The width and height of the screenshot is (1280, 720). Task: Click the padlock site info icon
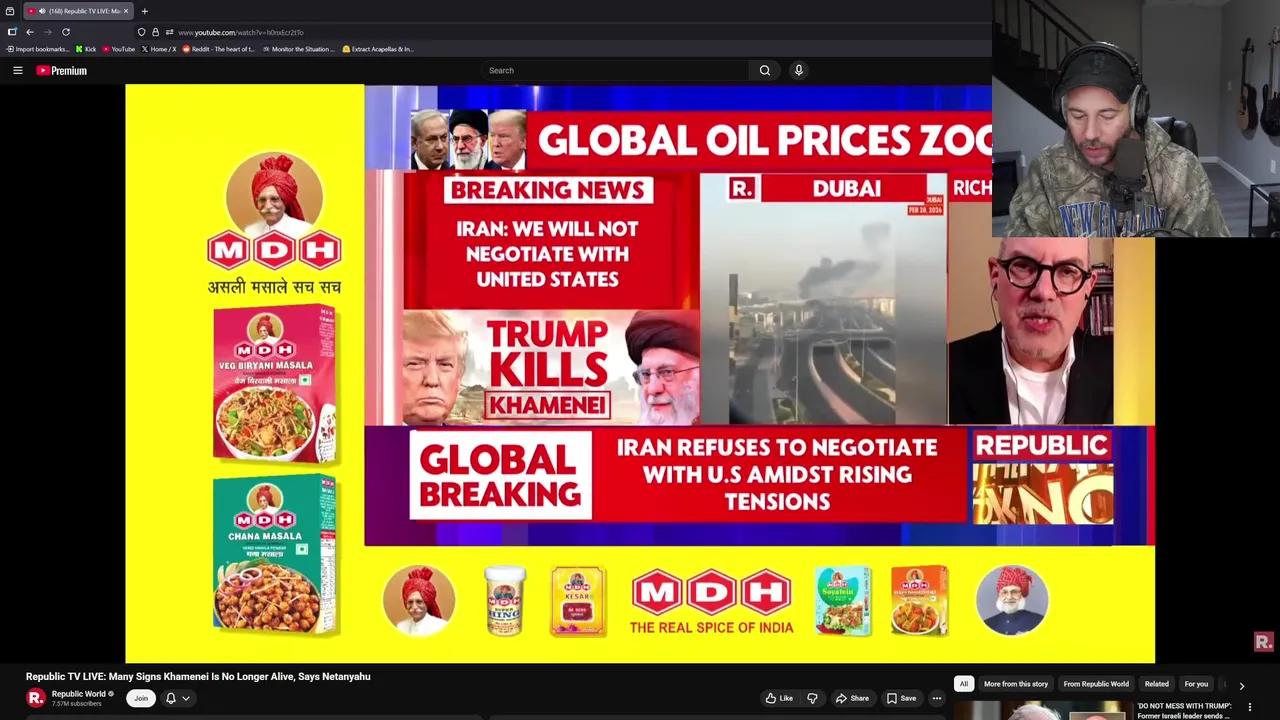click(x=155, y=32)
